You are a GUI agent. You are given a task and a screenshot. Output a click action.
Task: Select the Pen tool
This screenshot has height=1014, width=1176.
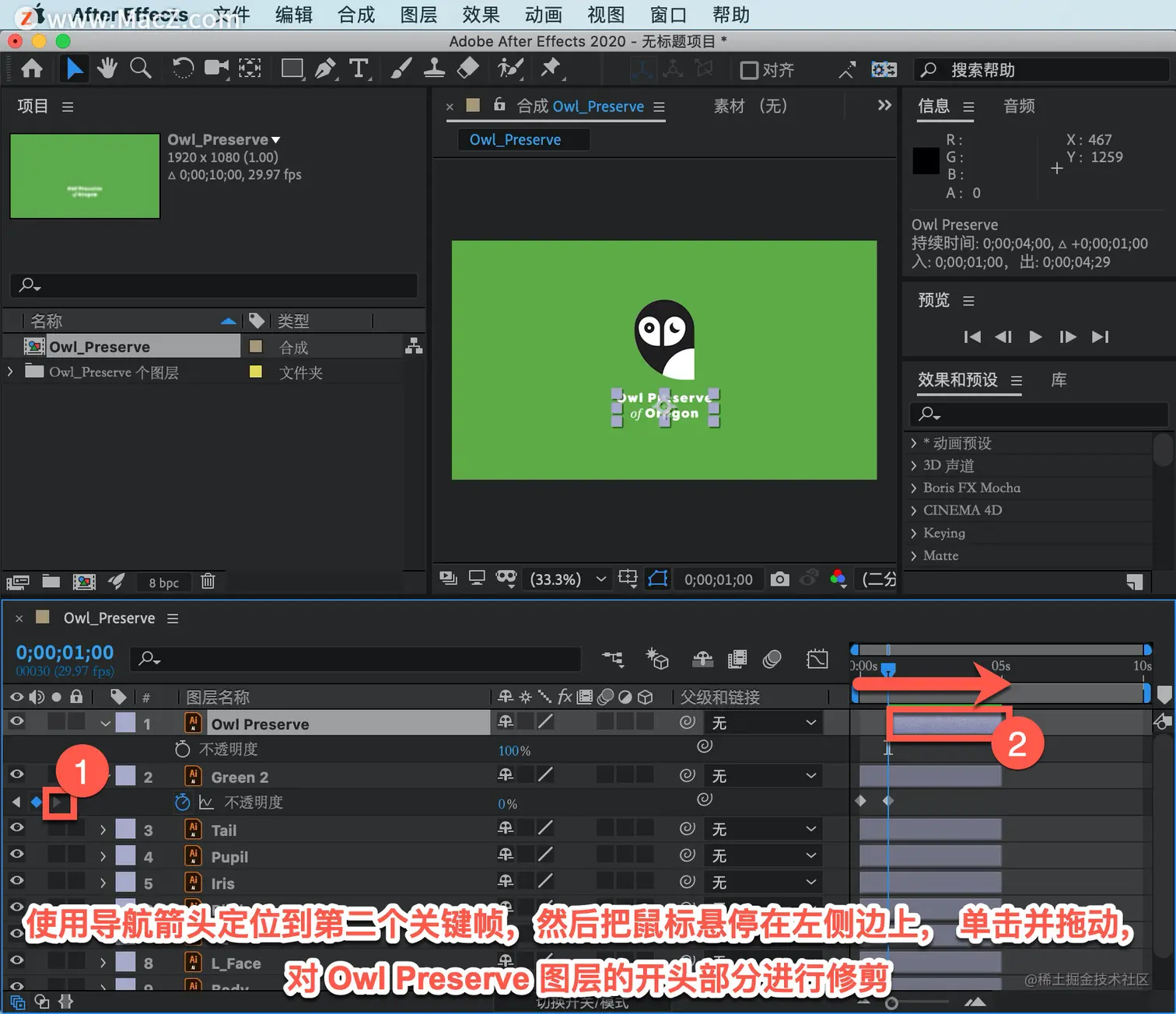[326, 69]
